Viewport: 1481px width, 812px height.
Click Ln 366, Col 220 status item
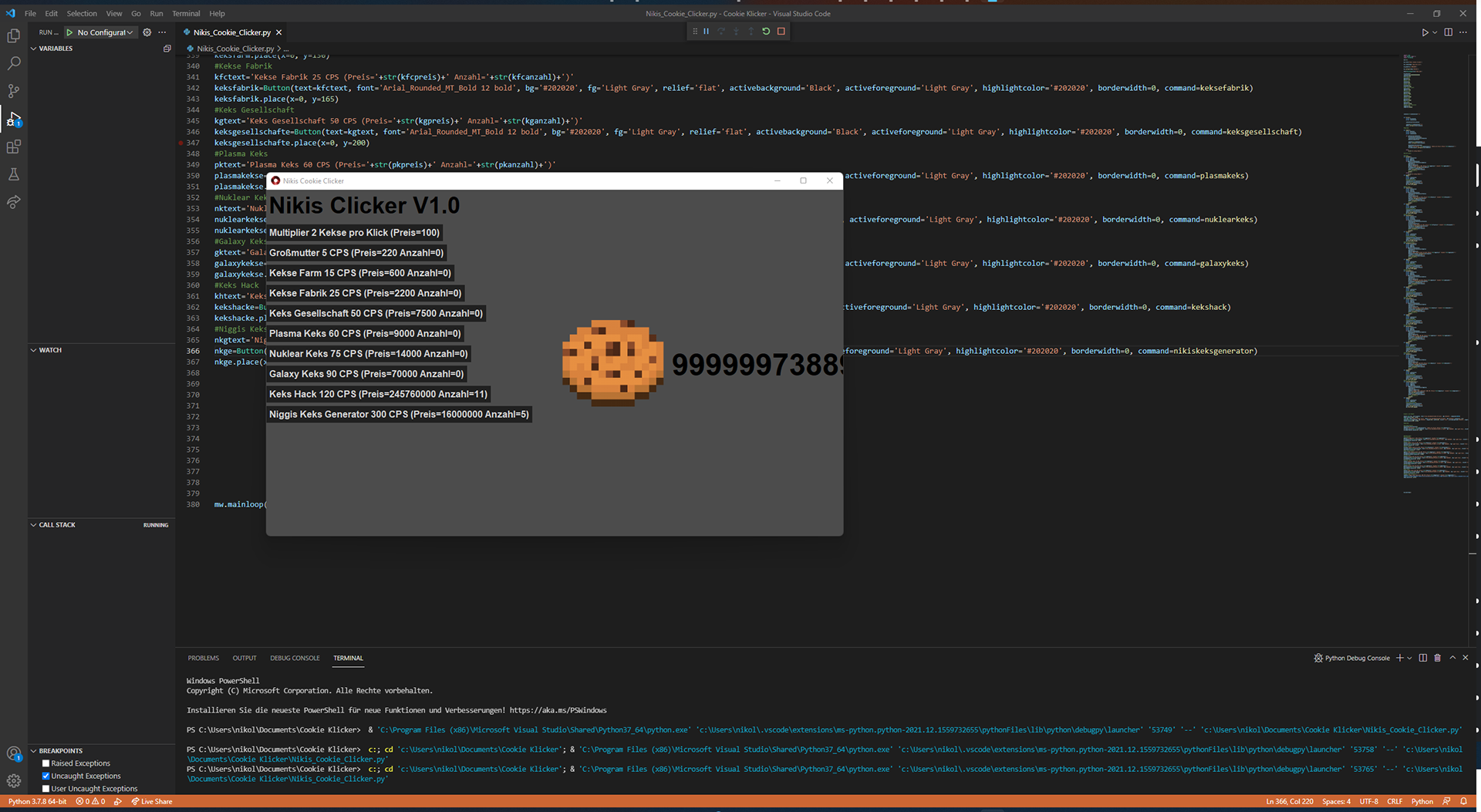tap(1290, 802)
